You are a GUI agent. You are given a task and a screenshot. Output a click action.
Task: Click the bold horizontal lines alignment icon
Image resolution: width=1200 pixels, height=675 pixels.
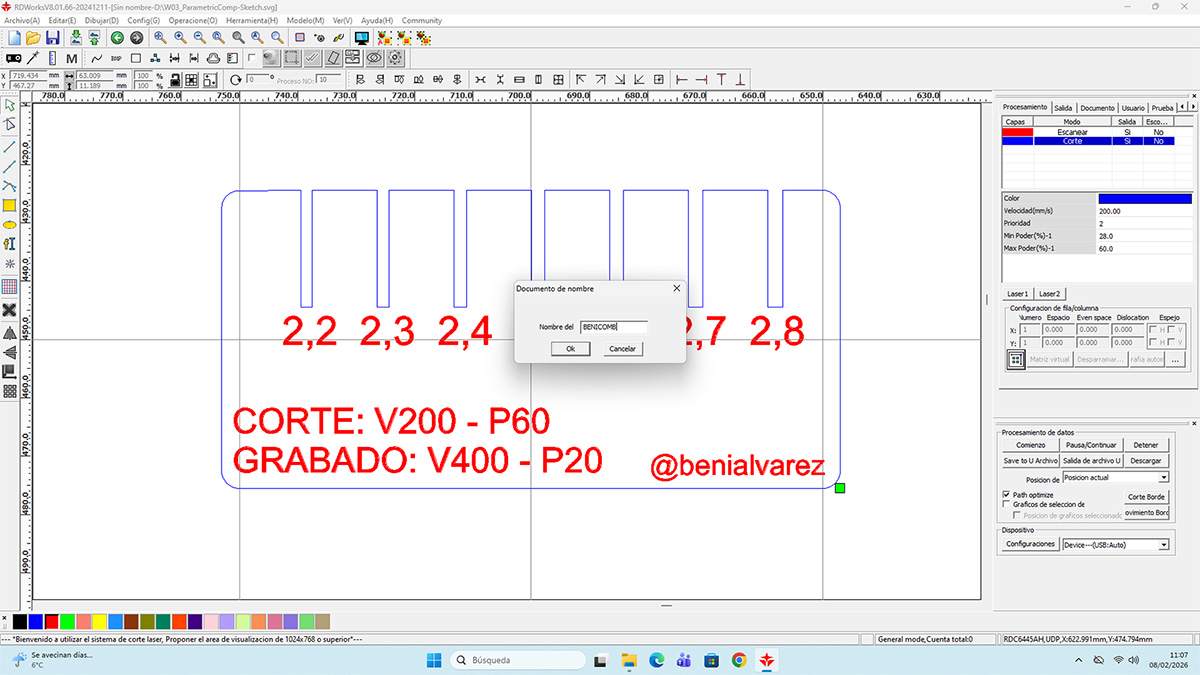(519, 79)
